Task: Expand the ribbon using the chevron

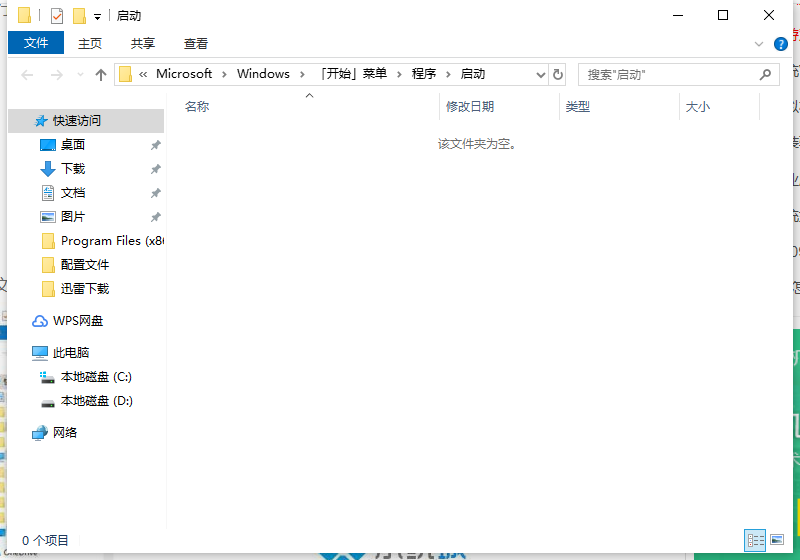Action: 759,44
